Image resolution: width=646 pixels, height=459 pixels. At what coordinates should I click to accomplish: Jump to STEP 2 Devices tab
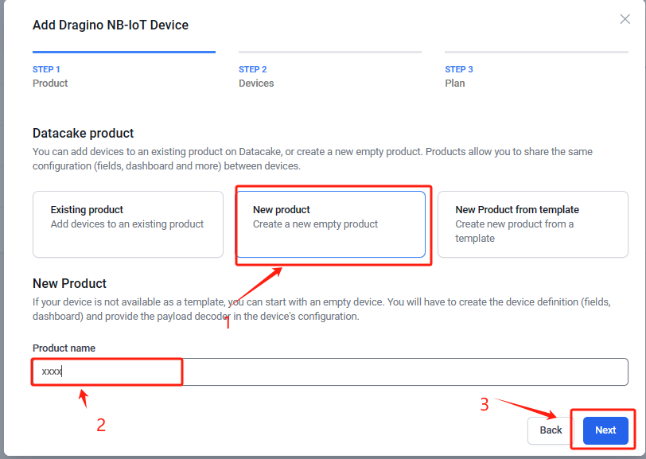330,70
